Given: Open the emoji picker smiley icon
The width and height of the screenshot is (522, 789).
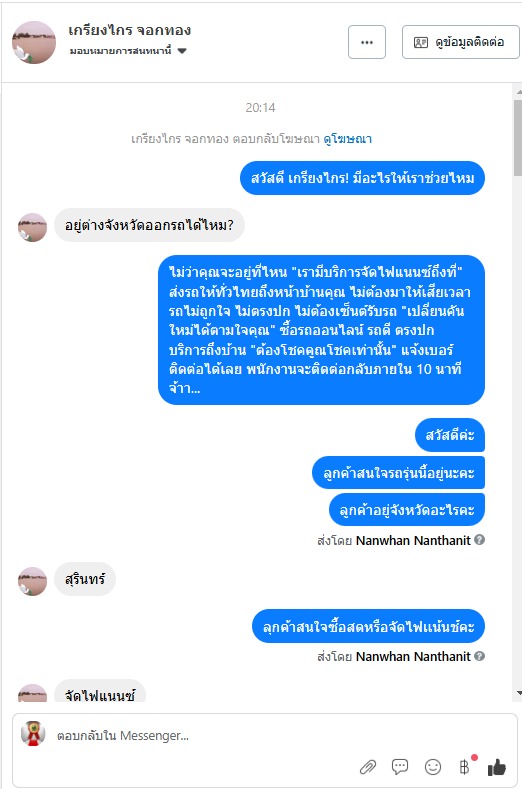Looking at the screenshot, I should (433, 767).
